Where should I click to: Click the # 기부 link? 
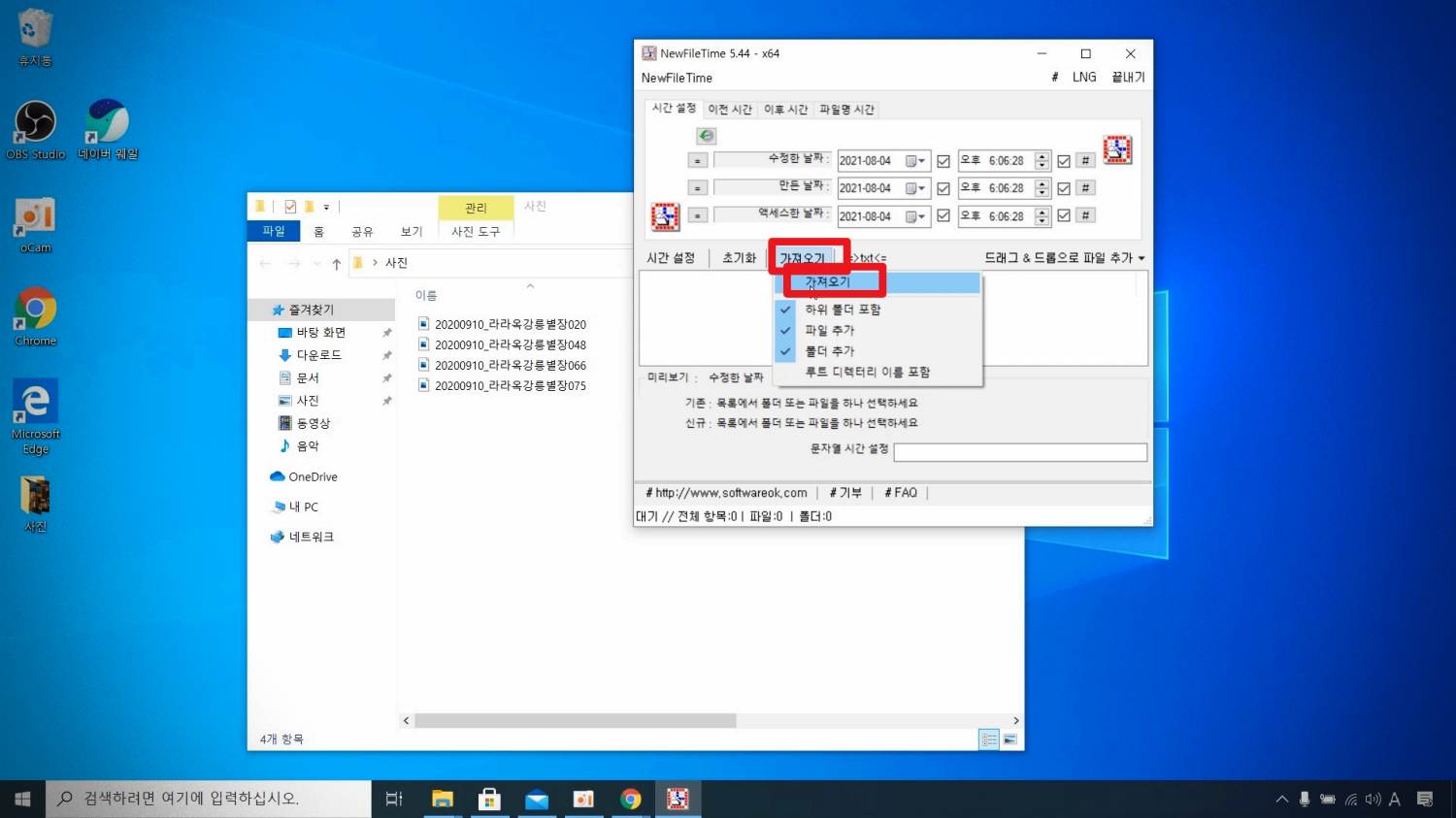[845, 493]
